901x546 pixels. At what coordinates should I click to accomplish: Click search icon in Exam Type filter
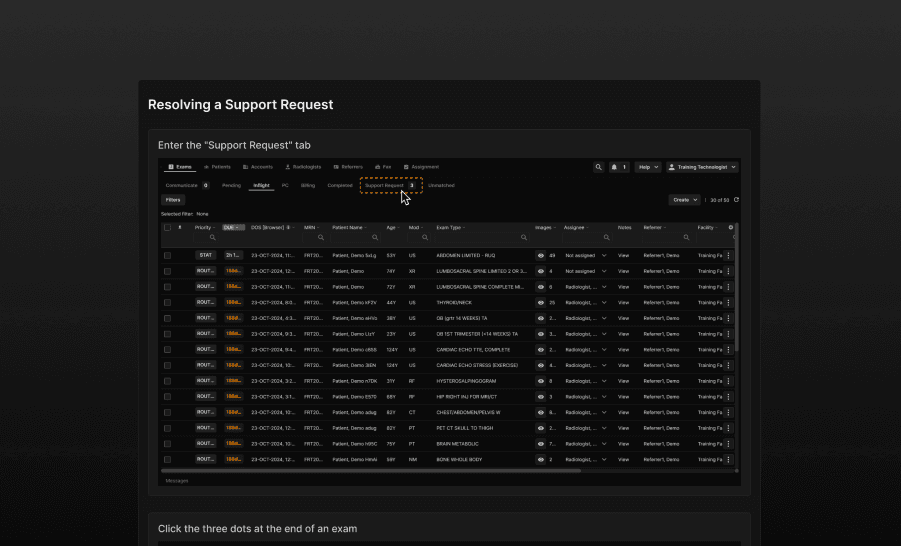click(x=523, y=237)
